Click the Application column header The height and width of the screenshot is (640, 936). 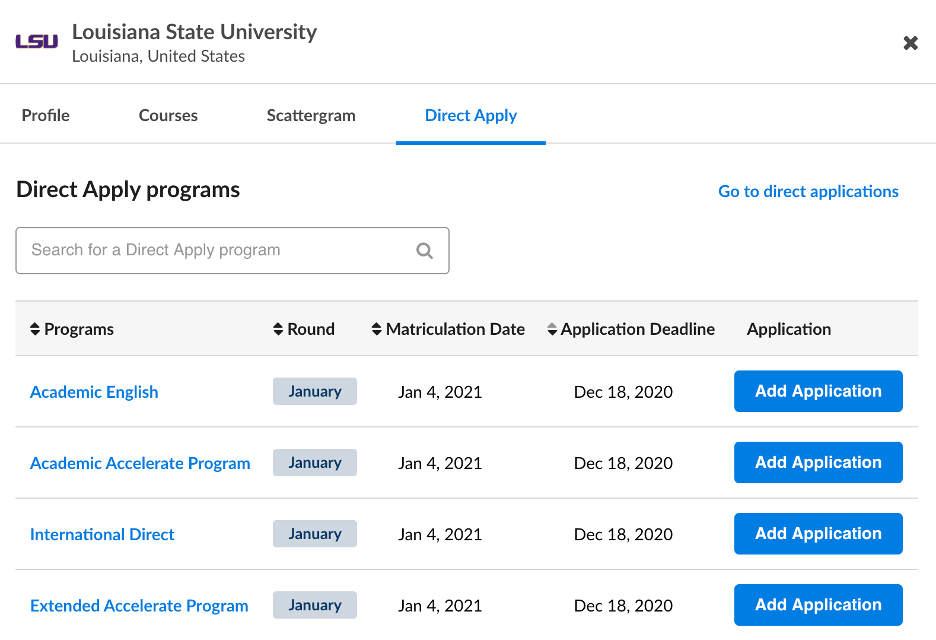(789, 329)
